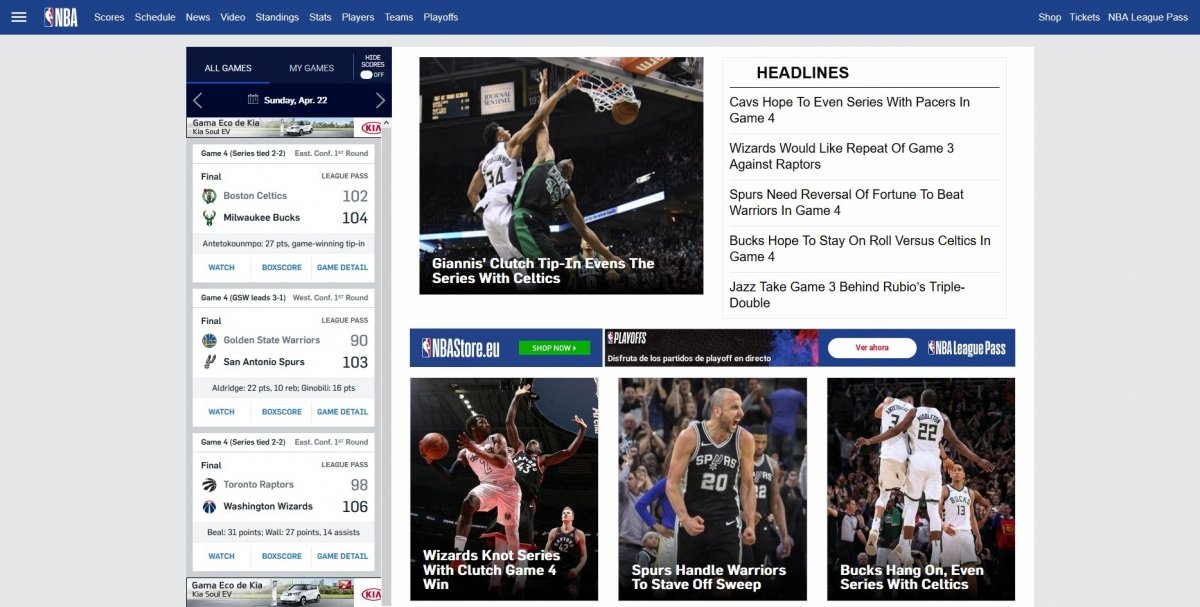This screenshot has height=607, width=1200.
Task: Open the hamburger menu icon
Action: [18, 17]
